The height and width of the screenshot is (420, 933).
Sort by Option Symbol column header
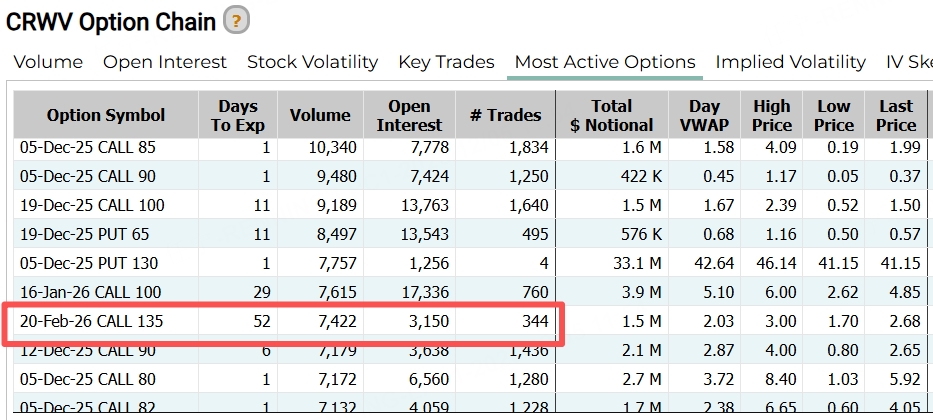tap(106, 115)
